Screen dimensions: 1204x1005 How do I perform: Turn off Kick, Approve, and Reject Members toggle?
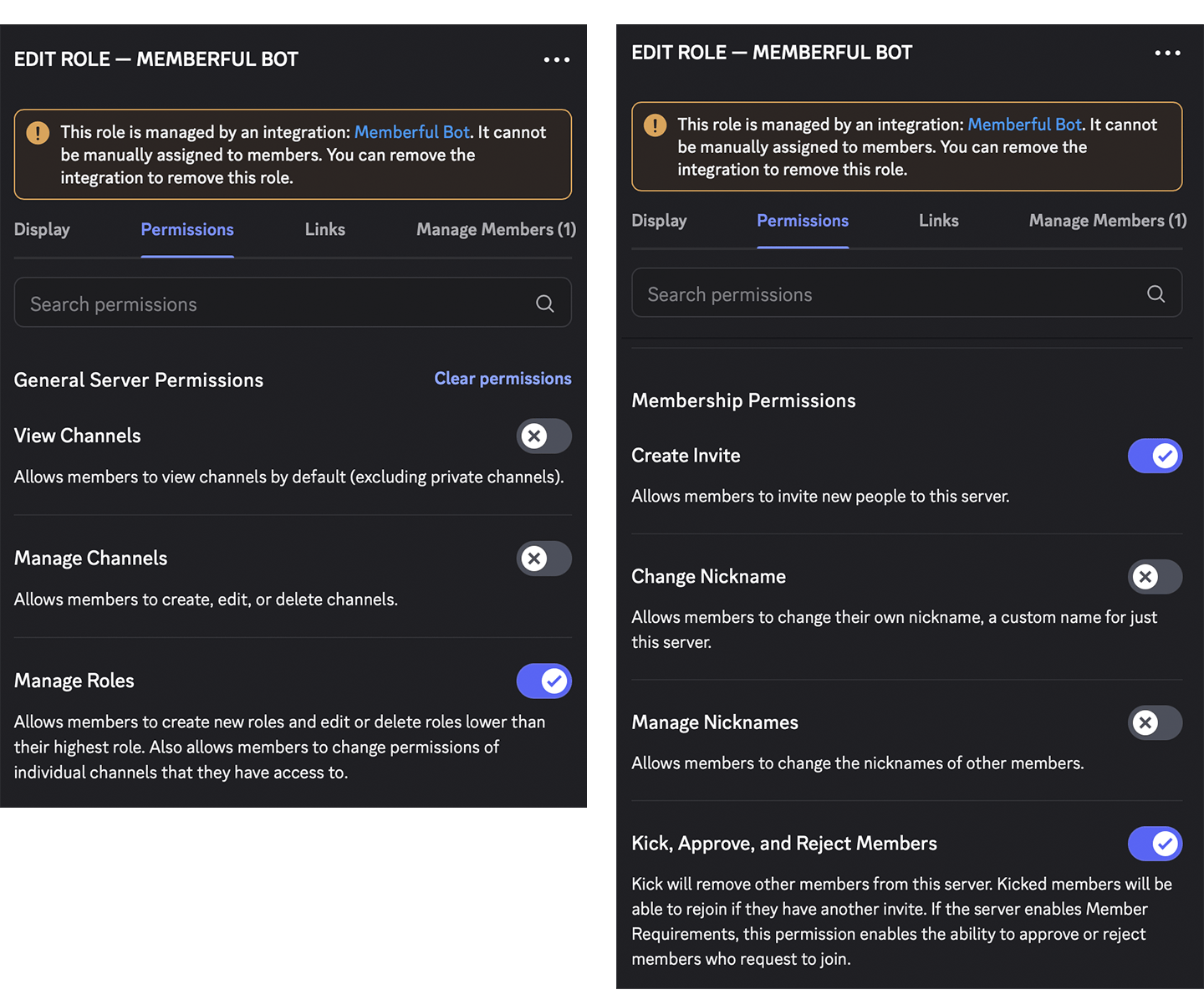click(x=1156, y=844)
